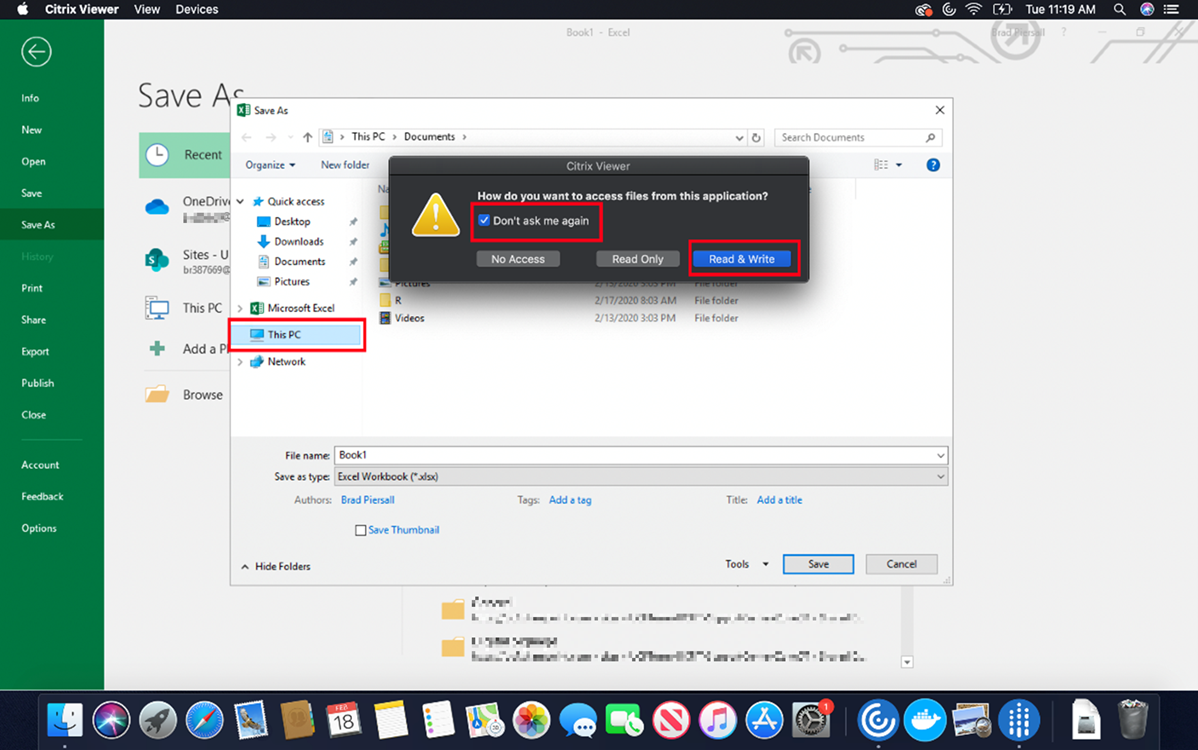Select This PC in navigation tree

tap(297, 335)
